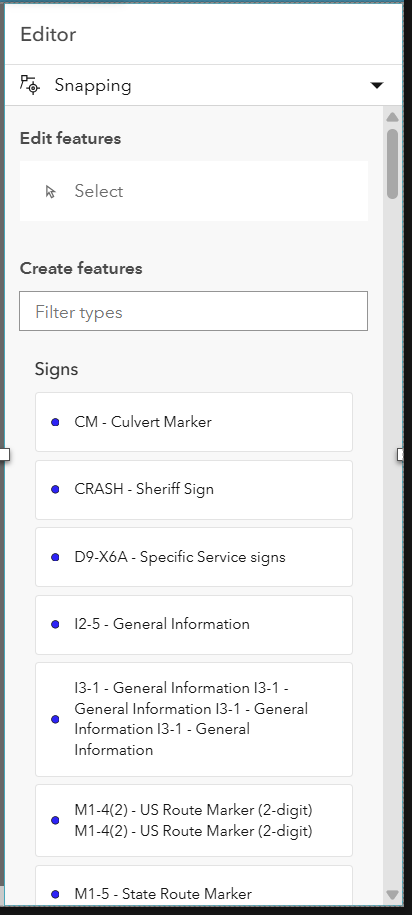The height and width of the screenshot is (915, 412).
Task: Click the scrollbar up arrow
Action: click(x=392, y=117)
